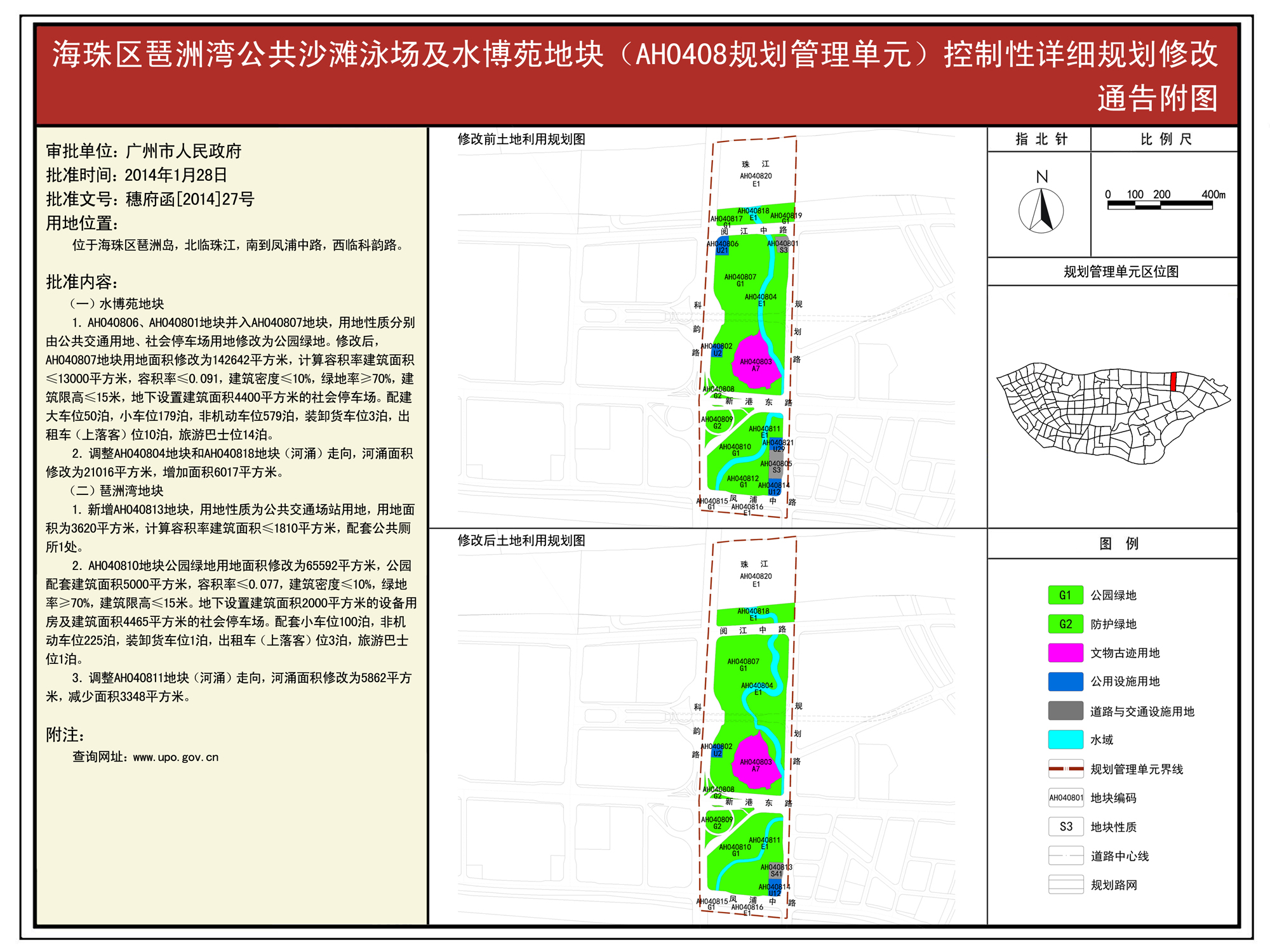Click the AH040813 S41 parcel label
The image size is (1270, 952).
click(777, 870)
